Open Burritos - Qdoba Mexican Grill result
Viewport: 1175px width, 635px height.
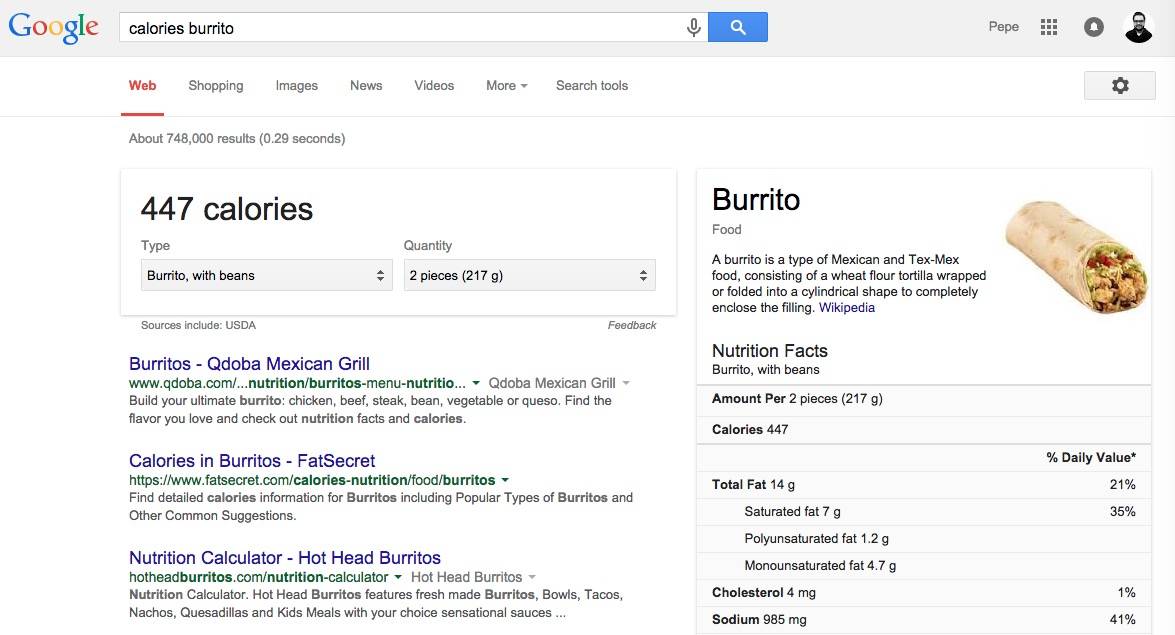pyautogui.click(x=250, y=364)
